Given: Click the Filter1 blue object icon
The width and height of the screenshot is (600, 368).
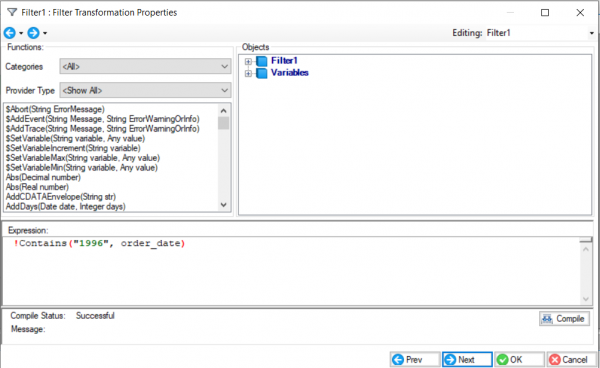Looking at the screenshot, I should click(x=262, y=61).
